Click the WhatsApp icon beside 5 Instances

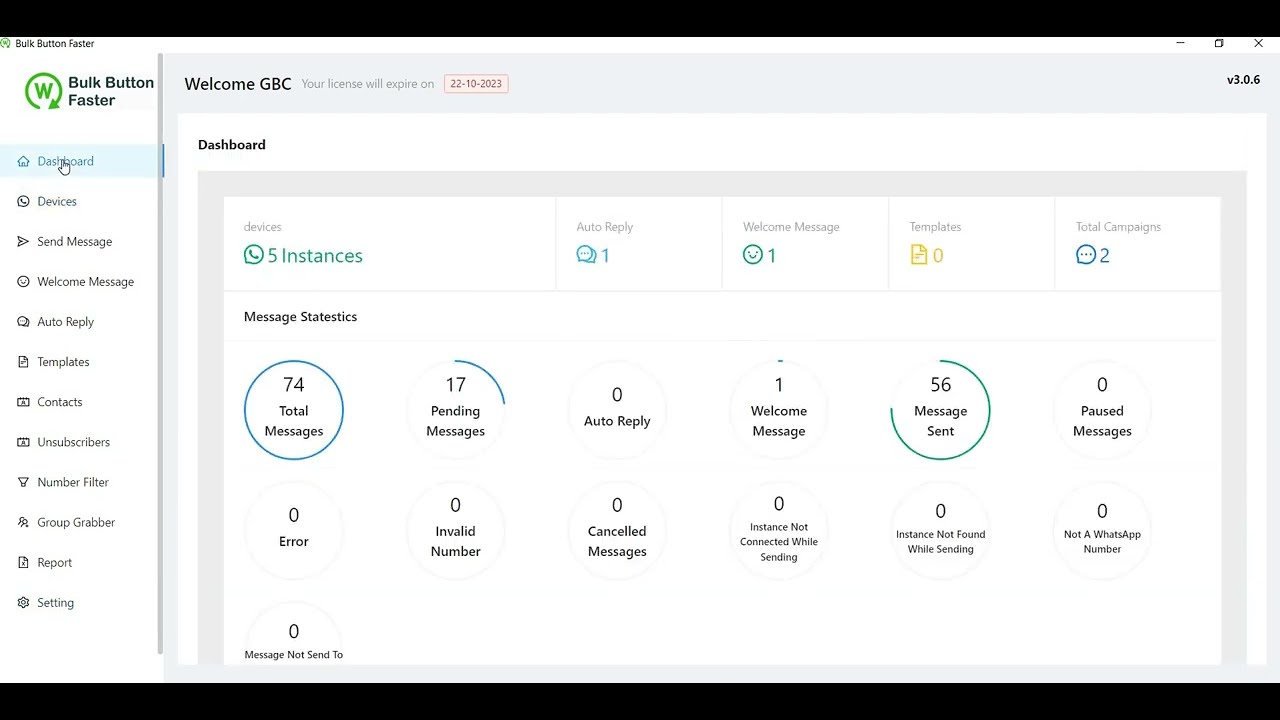tap(254, 255)
